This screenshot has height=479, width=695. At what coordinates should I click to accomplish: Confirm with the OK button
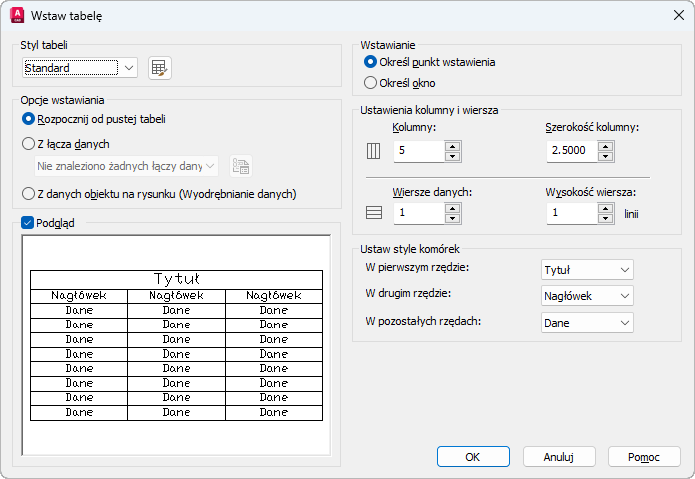pyautogui.click(x=473, y=456)
